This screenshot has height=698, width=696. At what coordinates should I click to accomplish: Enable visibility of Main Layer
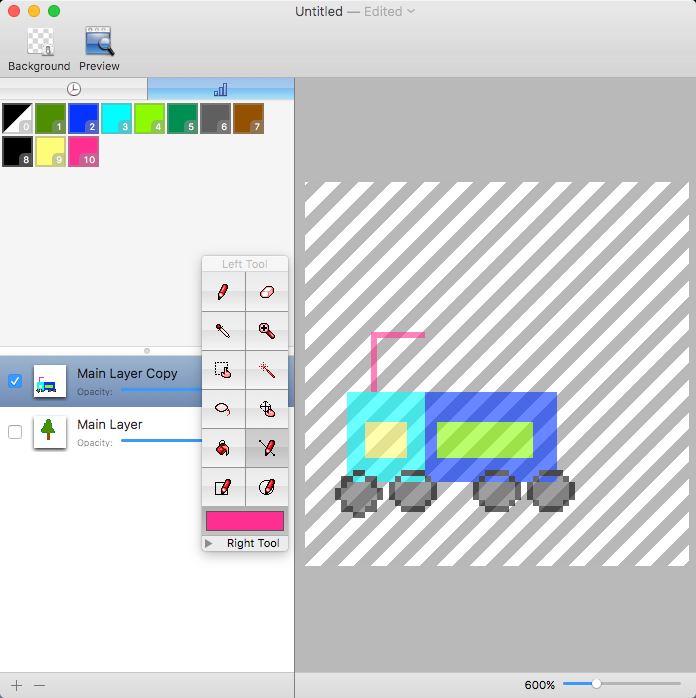pos(15,432)
